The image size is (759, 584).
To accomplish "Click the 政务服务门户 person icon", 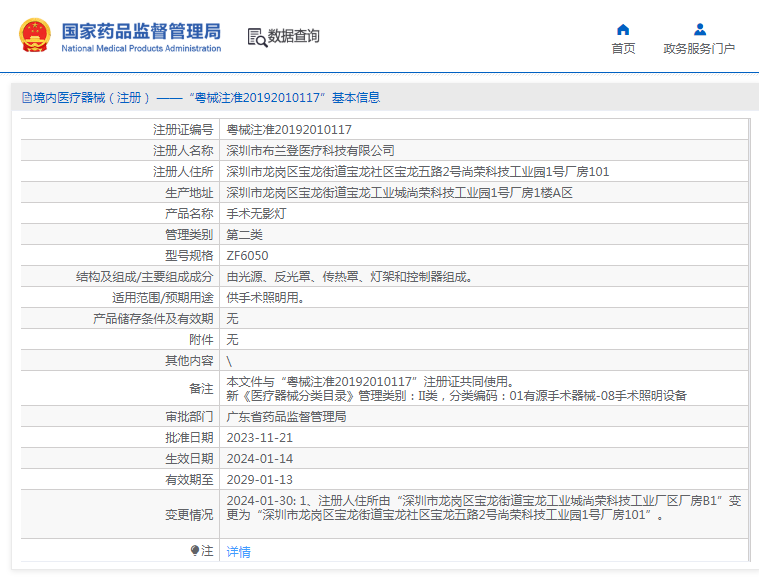I will (x=699, y=29).
